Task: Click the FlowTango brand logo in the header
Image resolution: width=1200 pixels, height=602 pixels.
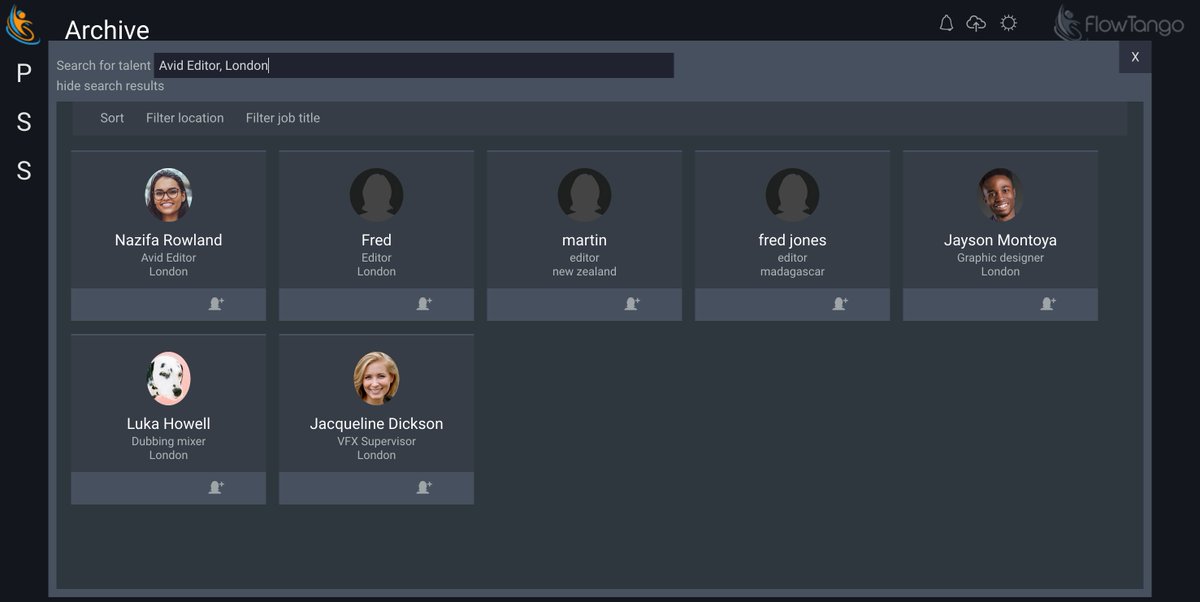Action: point(1118,24)
